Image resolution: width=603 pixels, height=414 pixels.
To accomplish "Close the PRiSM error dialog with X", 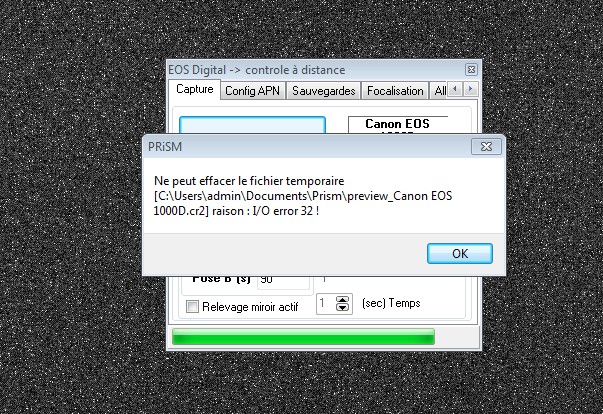I will [x=486, y=146].
